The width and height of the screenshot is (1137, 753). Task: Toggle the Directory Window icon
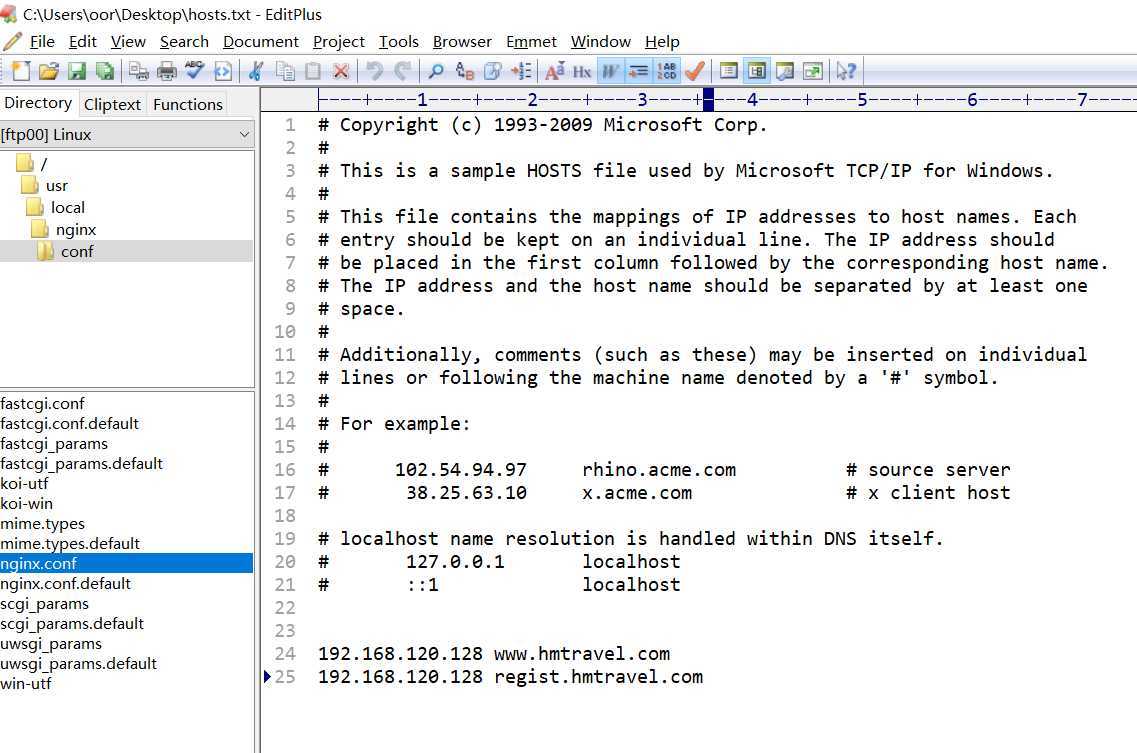click(x=756, y=70)
